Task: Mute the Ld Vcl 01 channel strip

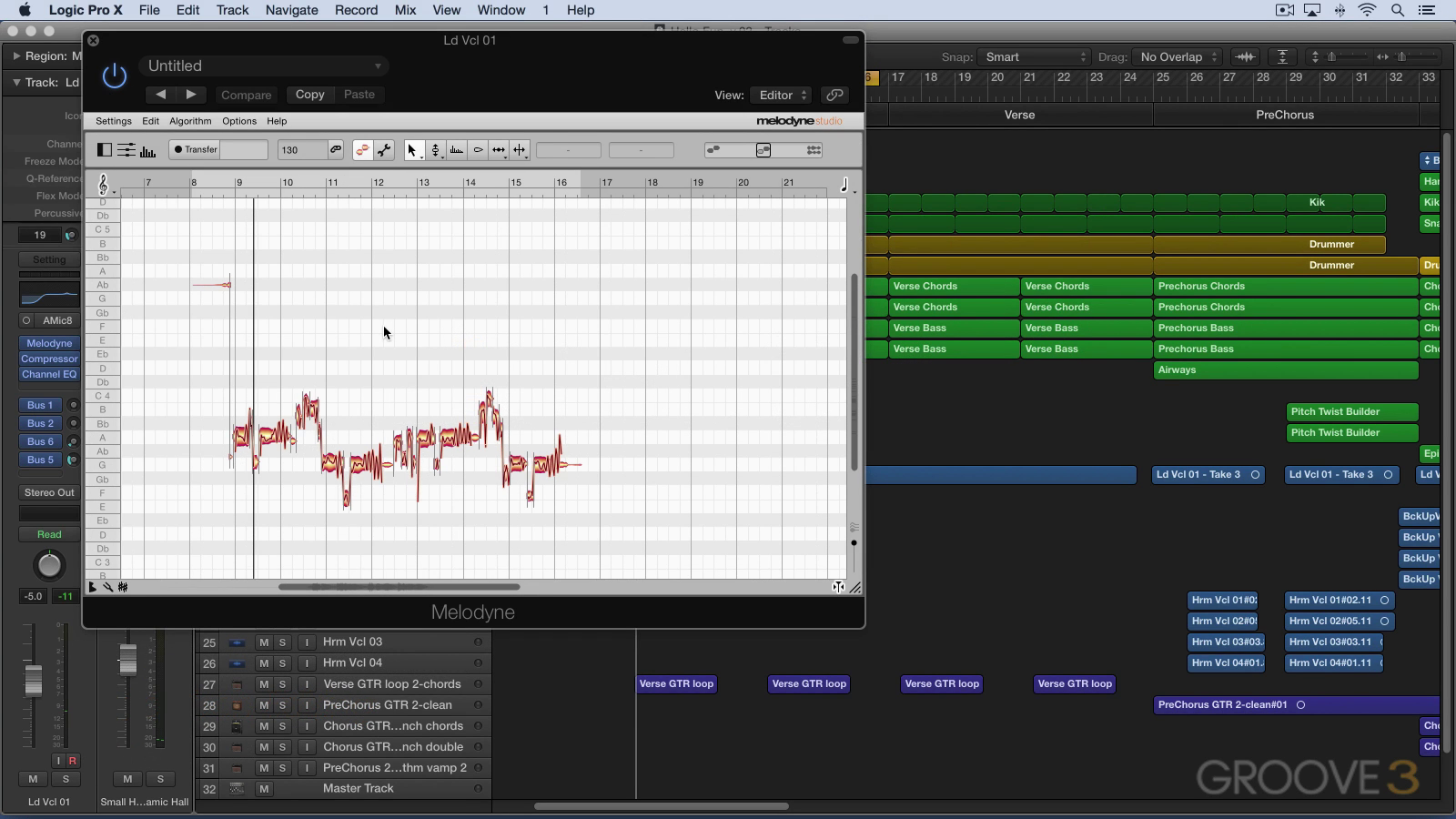Action: click(x=33, y=779)
